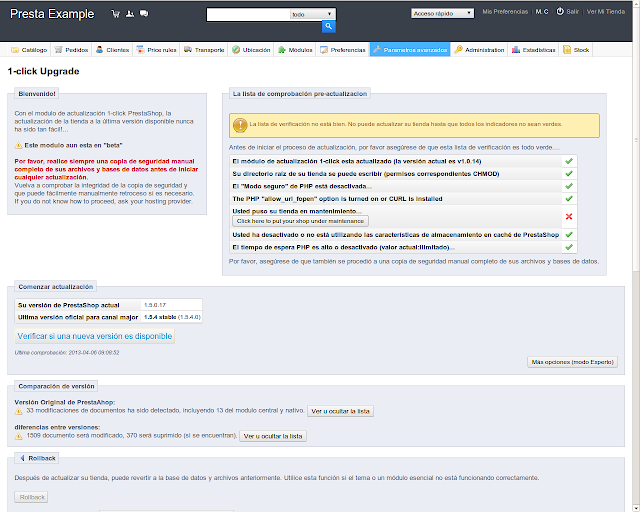This screenshot has height=512, width=640.
Task: Open the Catálogo menu
Action: coord(29,50)
